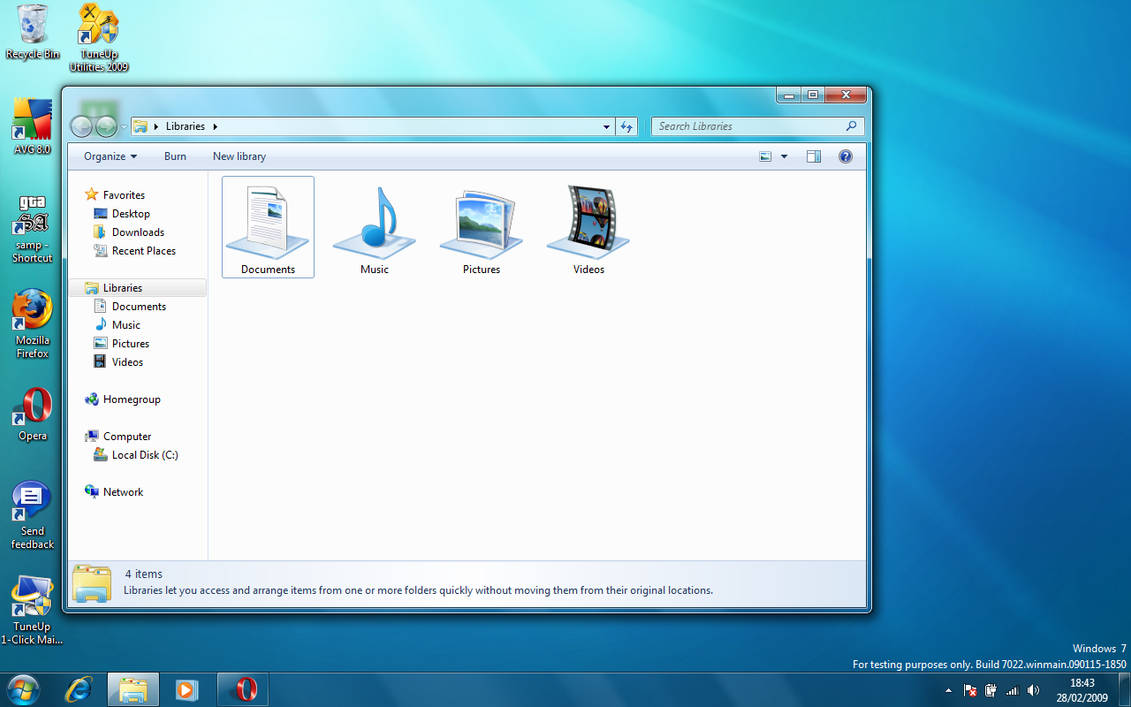This screenshot has width=1131, height=707.
Task: Open Opera desktop shortcut
Action: click(x=32, y=414)
